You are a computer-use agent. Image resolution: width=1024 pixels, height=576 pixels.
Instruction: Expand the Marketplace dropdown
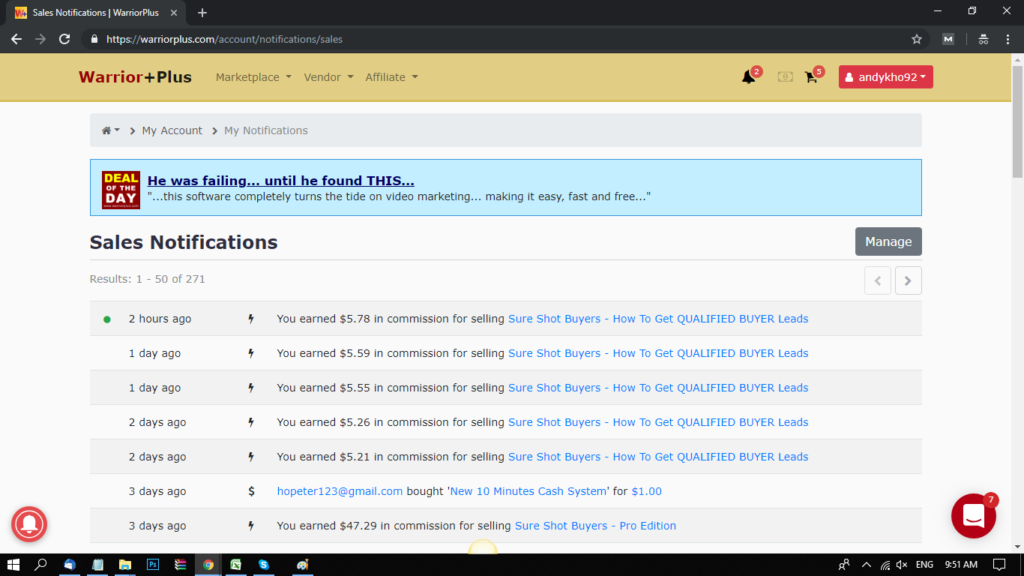click(253, 77)
